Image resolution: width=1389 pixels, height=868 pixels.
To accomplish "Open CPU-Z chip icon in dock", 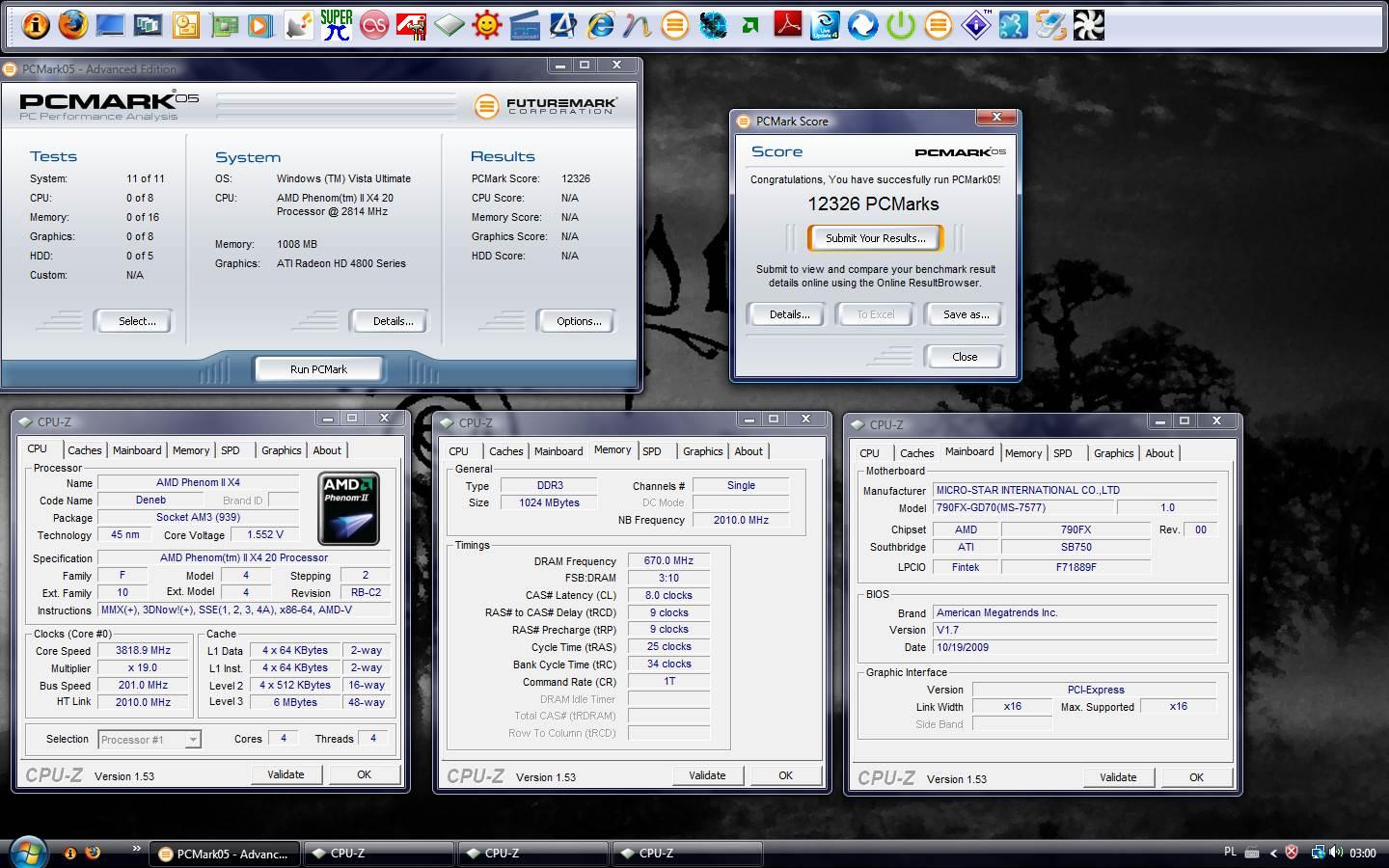I will 449,25.
